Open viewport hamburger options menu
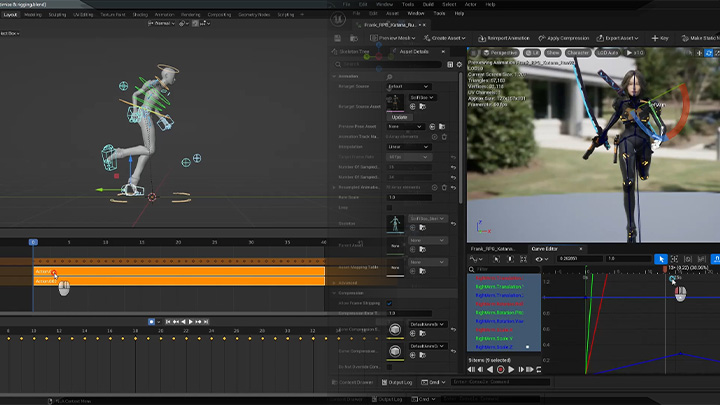Screen dimensions: 720x405 (474, 53)
